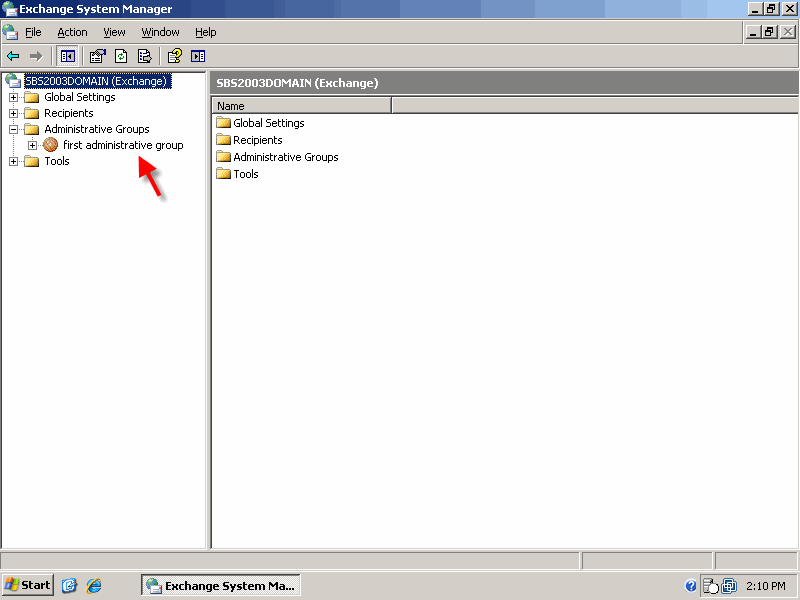Select Tools in the console tree

coord(57,161)
